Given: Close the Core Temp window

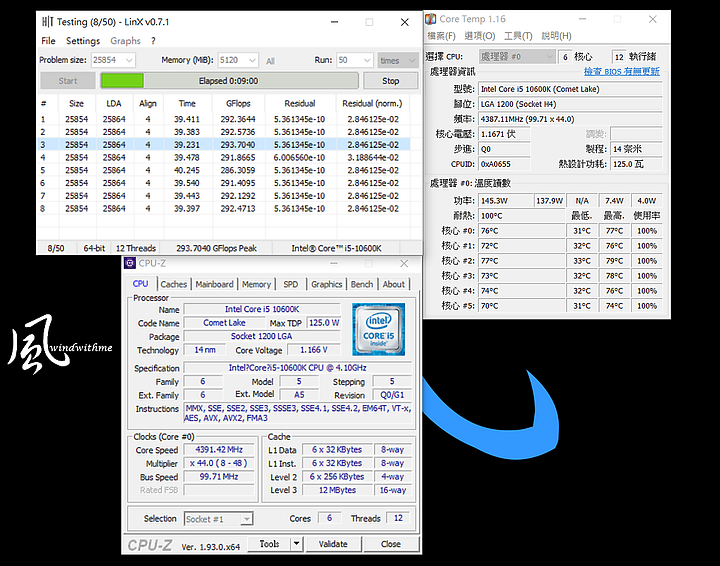Looking at the screenshot, I should (x=652, y=19).
